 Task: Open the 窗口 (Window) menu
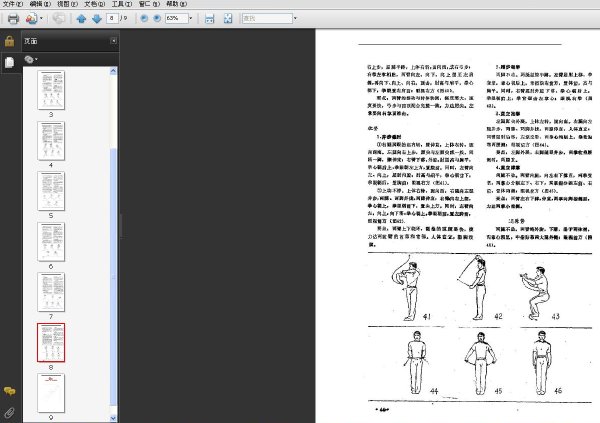pos(149,4)
